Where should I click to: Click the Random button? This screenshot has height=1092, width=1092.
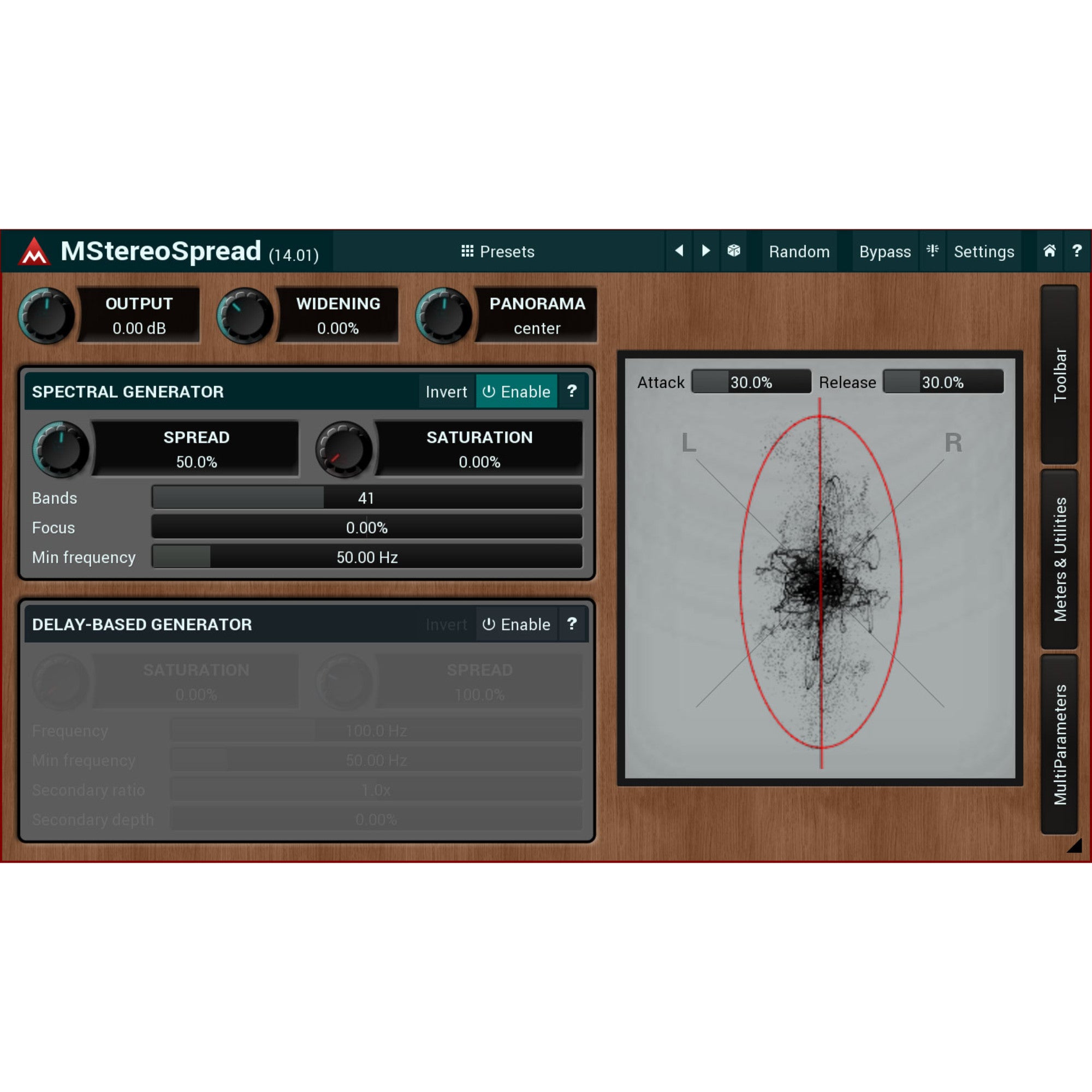799,251
